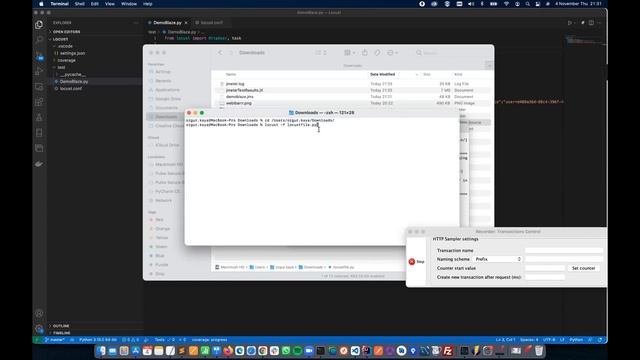Open Finder action (more) dropdown
Viewport: 640px width, 360px height.
click(x=392, y=53)
